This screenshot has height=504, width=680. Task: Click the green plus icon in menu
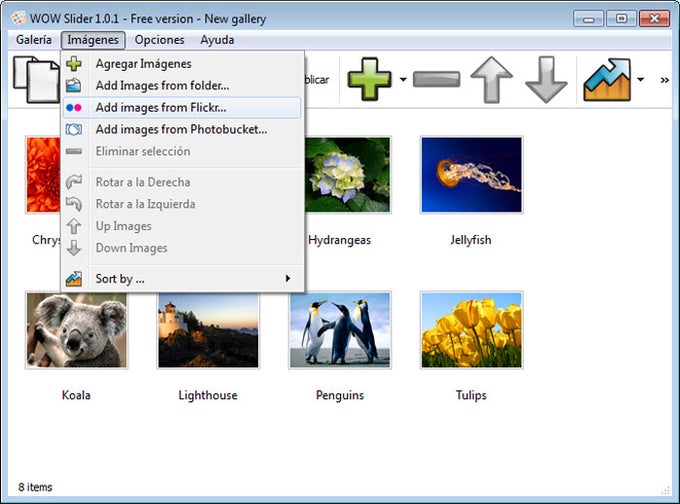(x=74, y=64)
